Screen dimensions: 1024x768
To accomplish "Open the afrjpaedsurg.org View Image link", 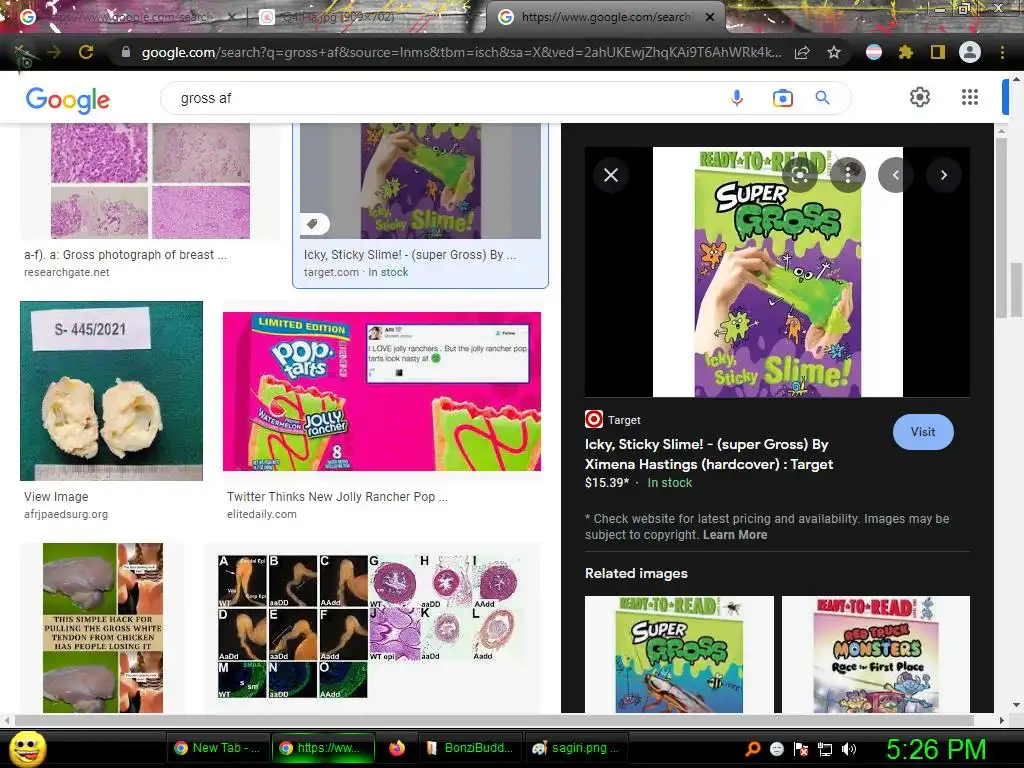I will click(x=56, y=496).
